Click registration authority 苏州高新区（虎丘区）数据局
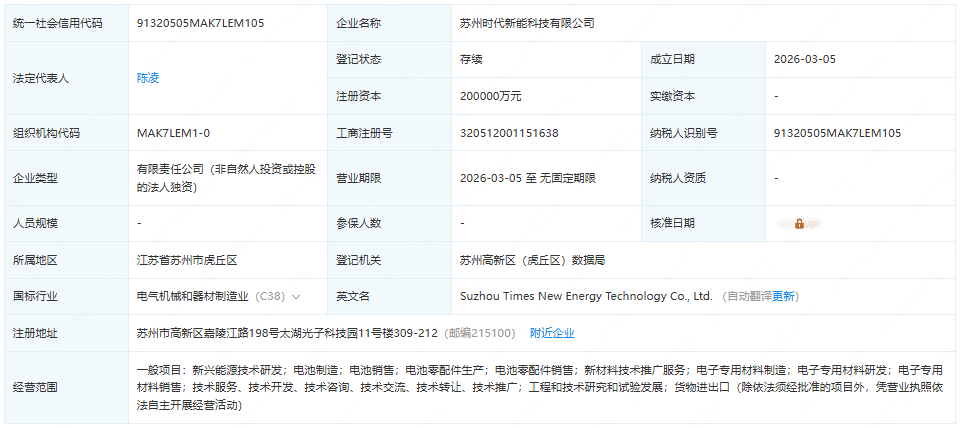The height and width of the screenshot is (428, 960). (532, 260)
